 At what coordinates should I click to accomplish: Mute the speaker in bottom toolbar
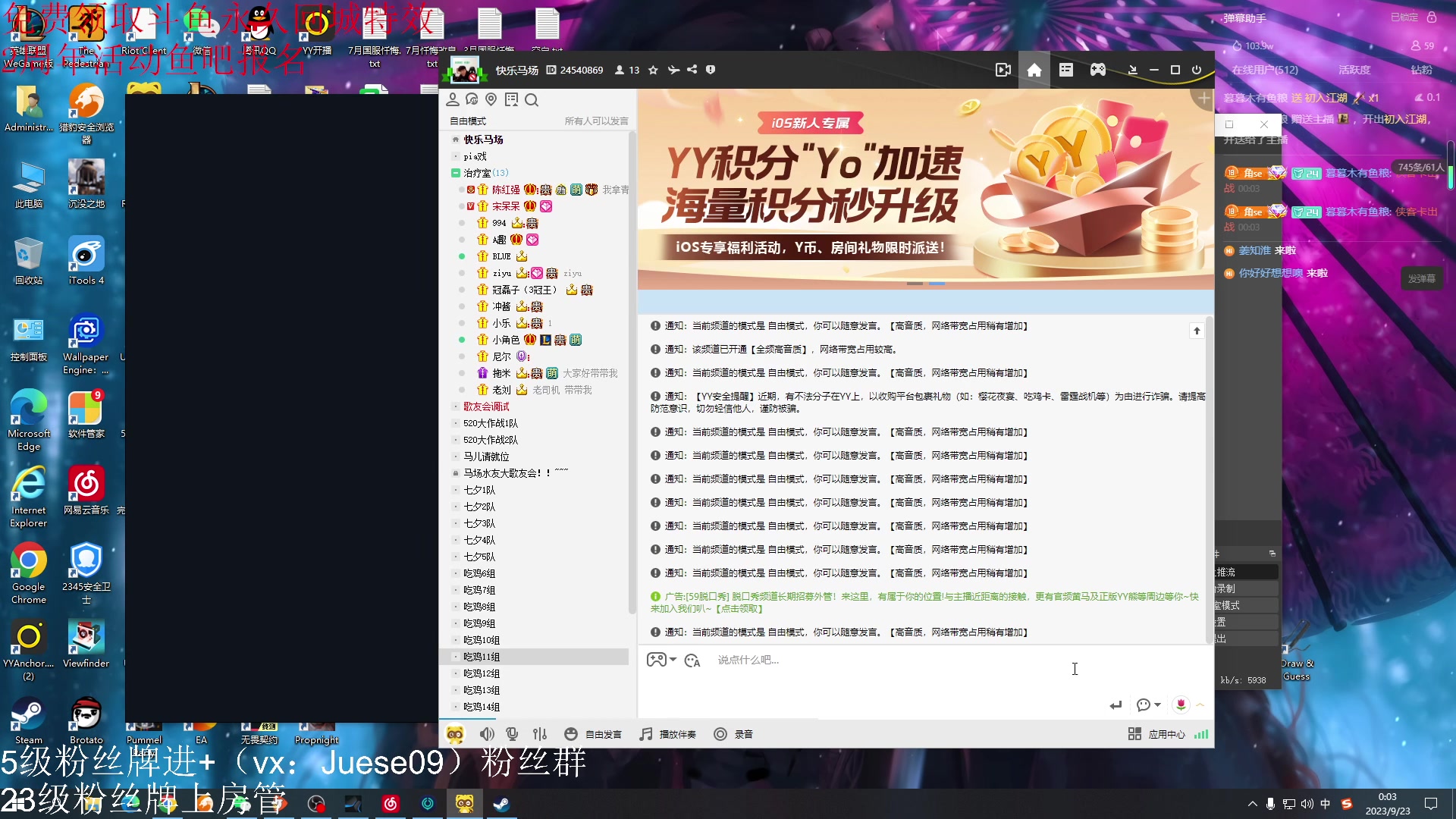click(487, 734)
